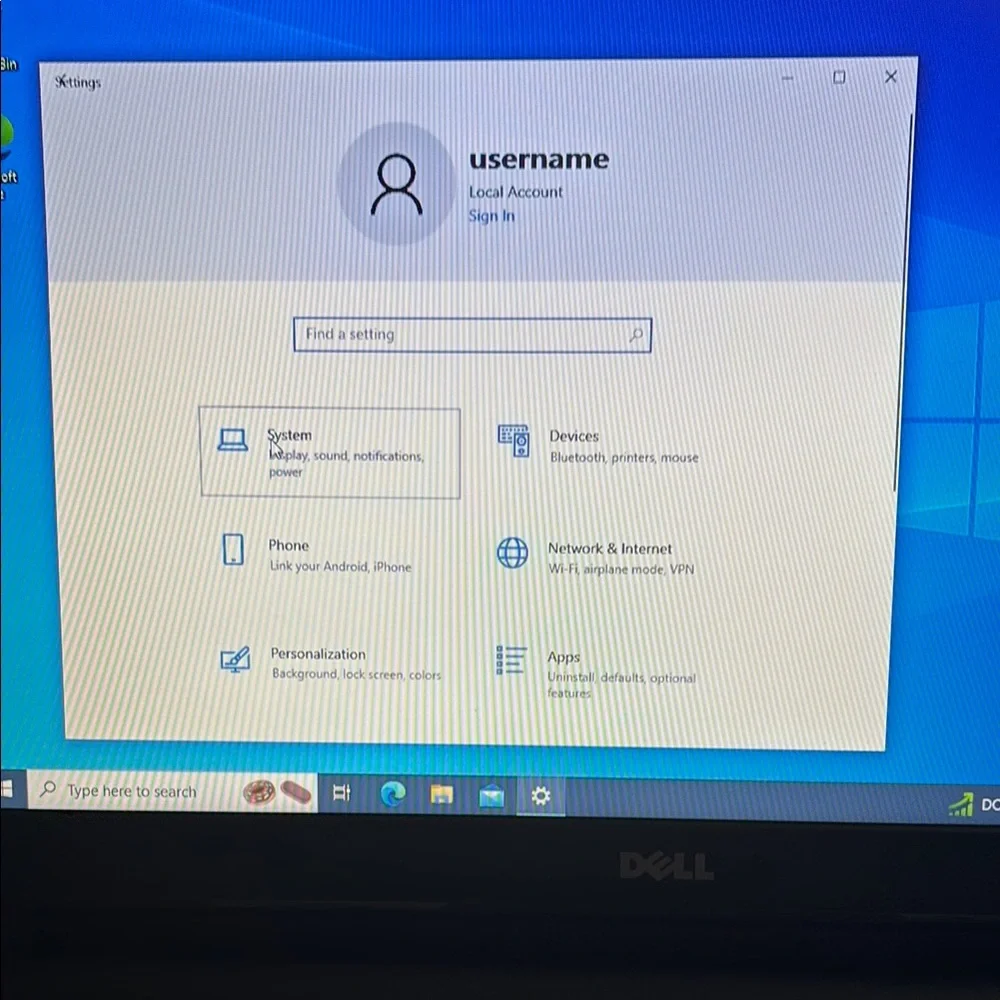Minimize the Settings window
This screenshot has height=1000, width=1000.
click(788, 78)
